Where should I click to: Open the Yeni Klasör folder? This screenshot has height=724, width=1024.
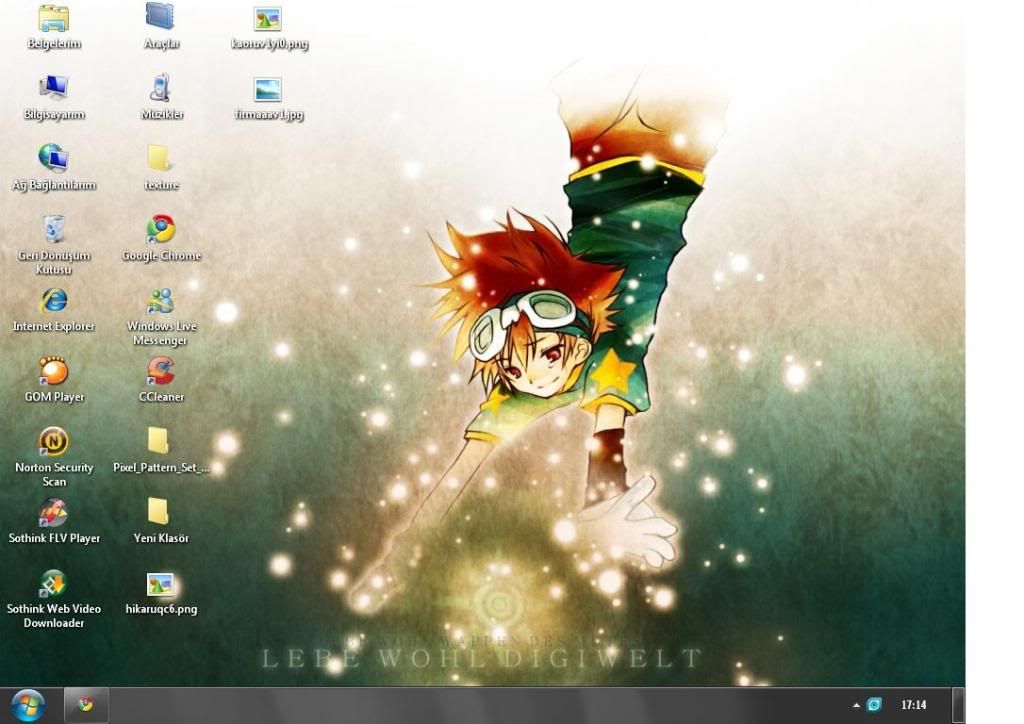point(159,512)
